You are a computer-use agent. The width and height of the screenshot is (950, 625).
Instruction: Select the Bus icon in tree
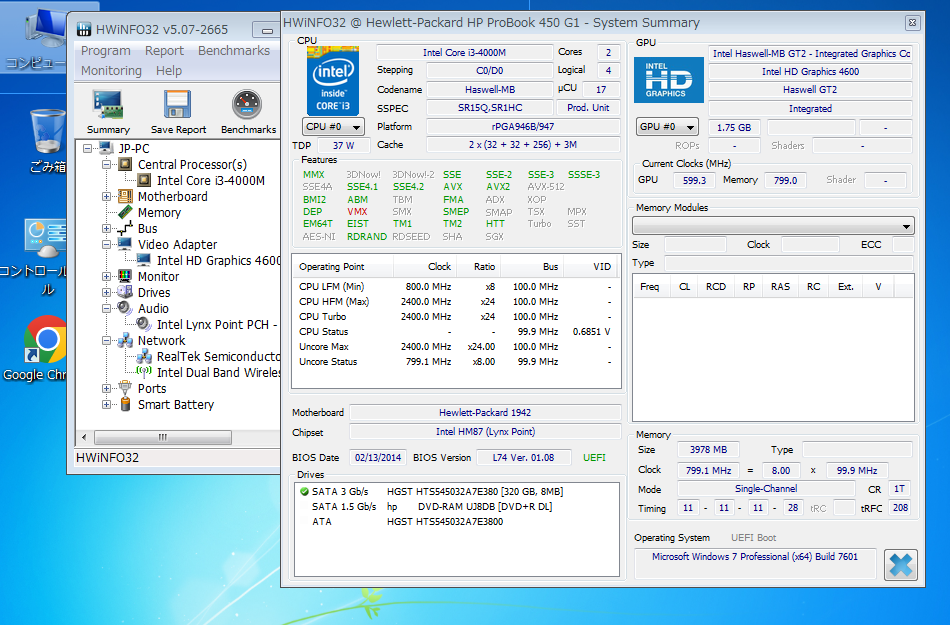pos(125,228)
